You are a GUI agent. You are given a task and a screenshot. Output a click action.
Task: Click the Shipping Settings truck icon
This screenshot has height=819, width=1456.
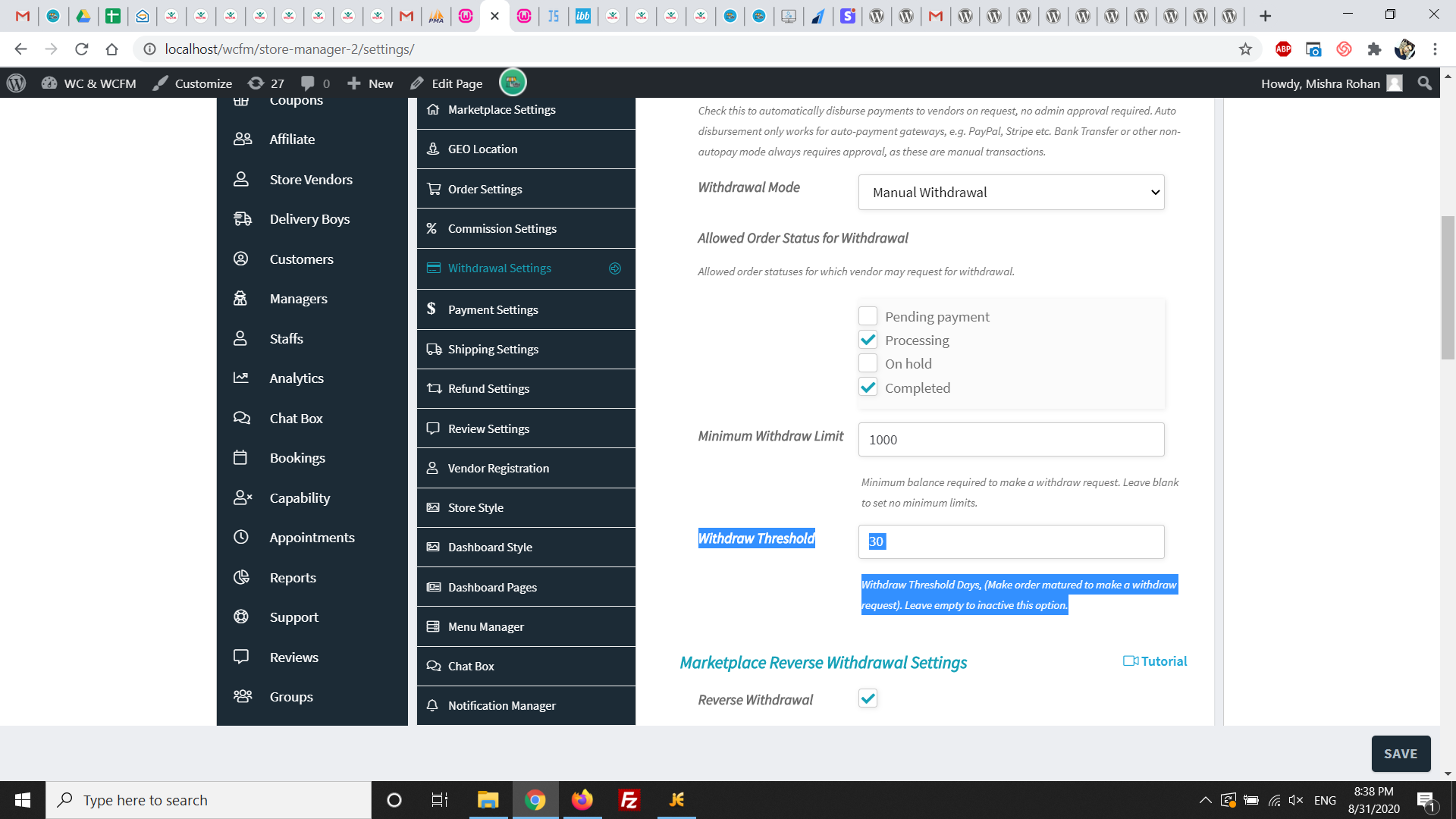(434, 349)
